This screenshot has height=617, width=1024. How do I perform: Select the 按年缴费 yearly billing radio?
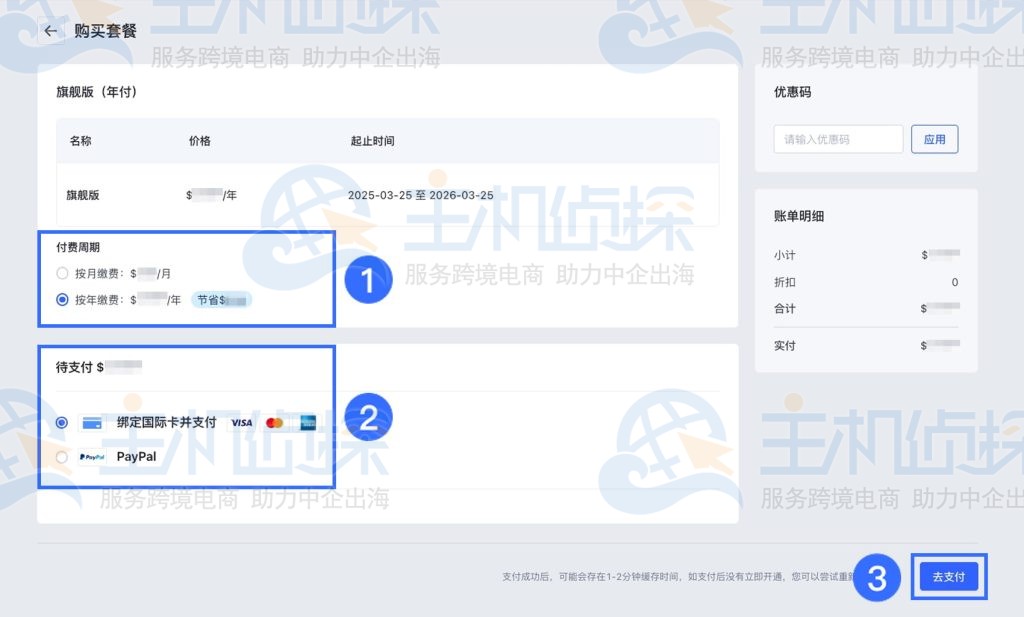(x=60, y=299)
